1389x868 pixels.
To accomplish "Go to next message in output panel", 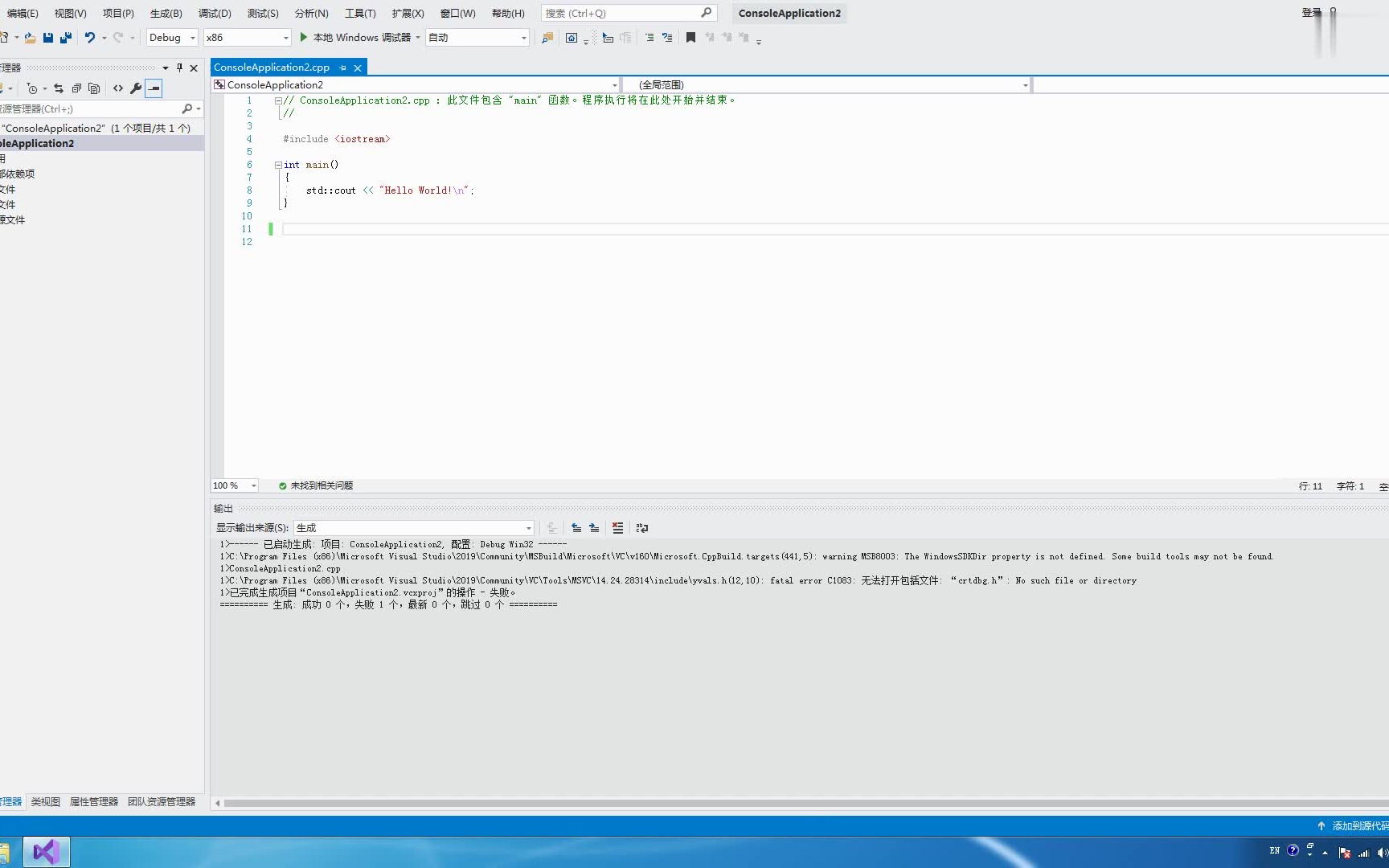I will pyautogui.click(x=594, y=528).
